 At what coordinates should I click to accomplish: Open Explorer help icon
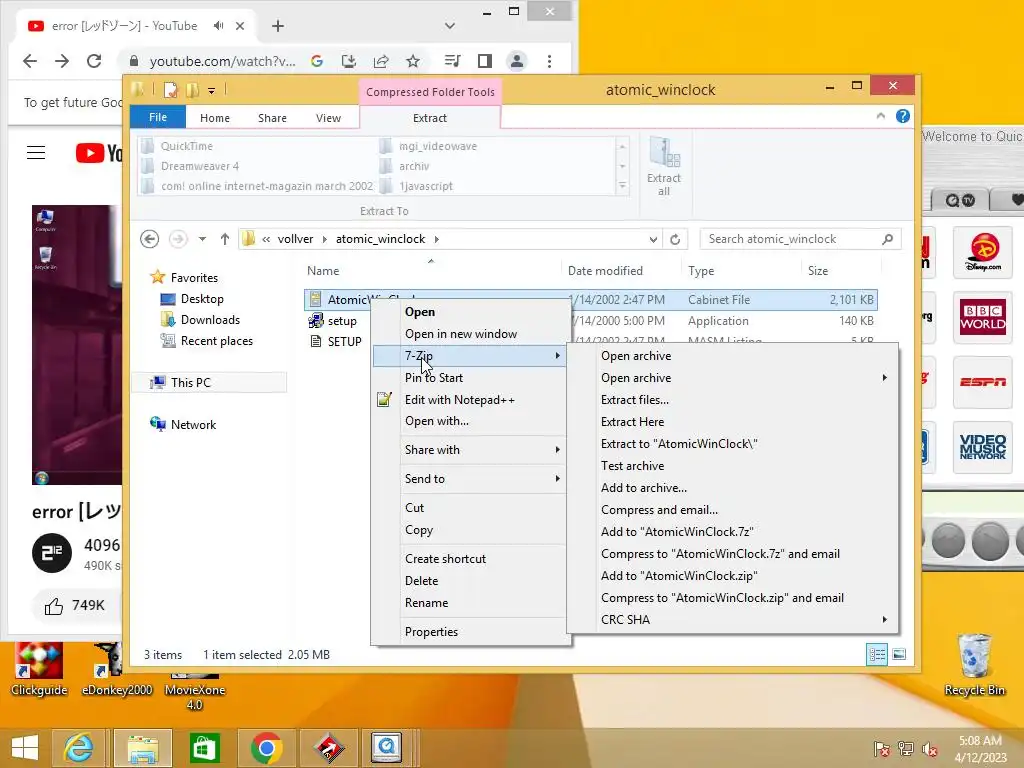pos(903,116)
